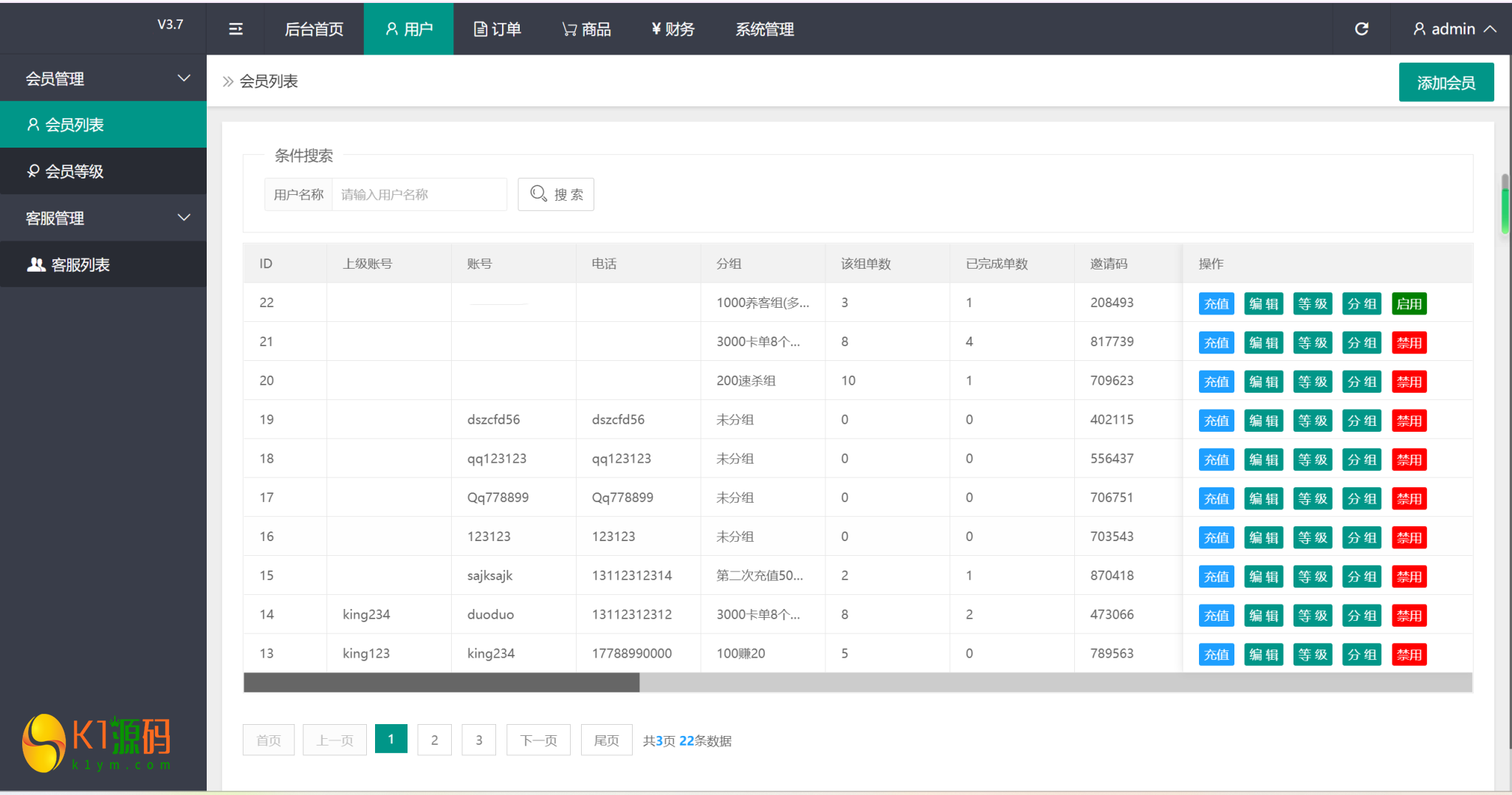
Task: Click the 添加会员 button
Action: tap(1446, 83)
